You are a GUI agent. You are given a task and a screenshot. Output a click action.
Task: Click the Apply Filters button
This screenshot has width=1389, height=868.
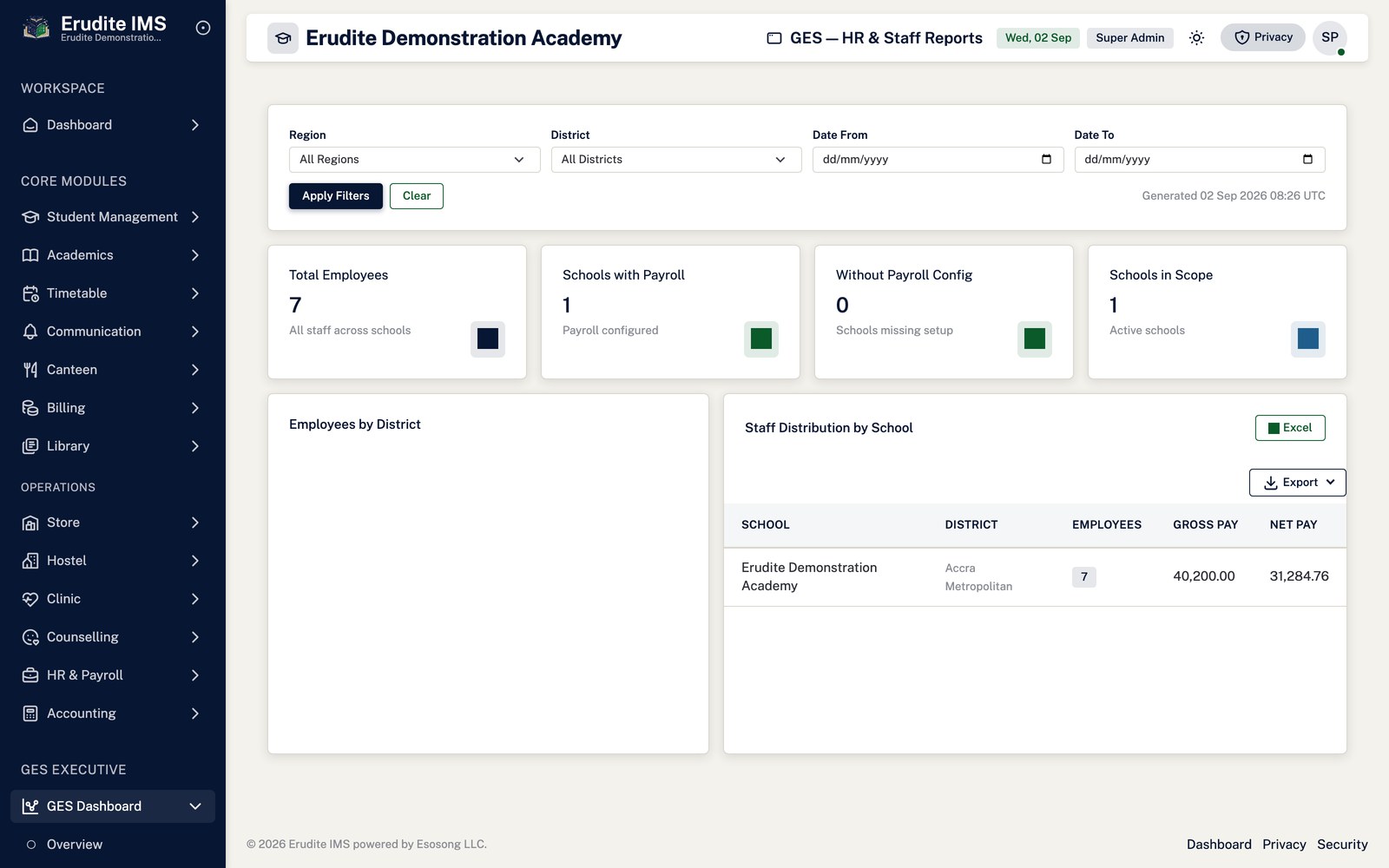(336, 196)
